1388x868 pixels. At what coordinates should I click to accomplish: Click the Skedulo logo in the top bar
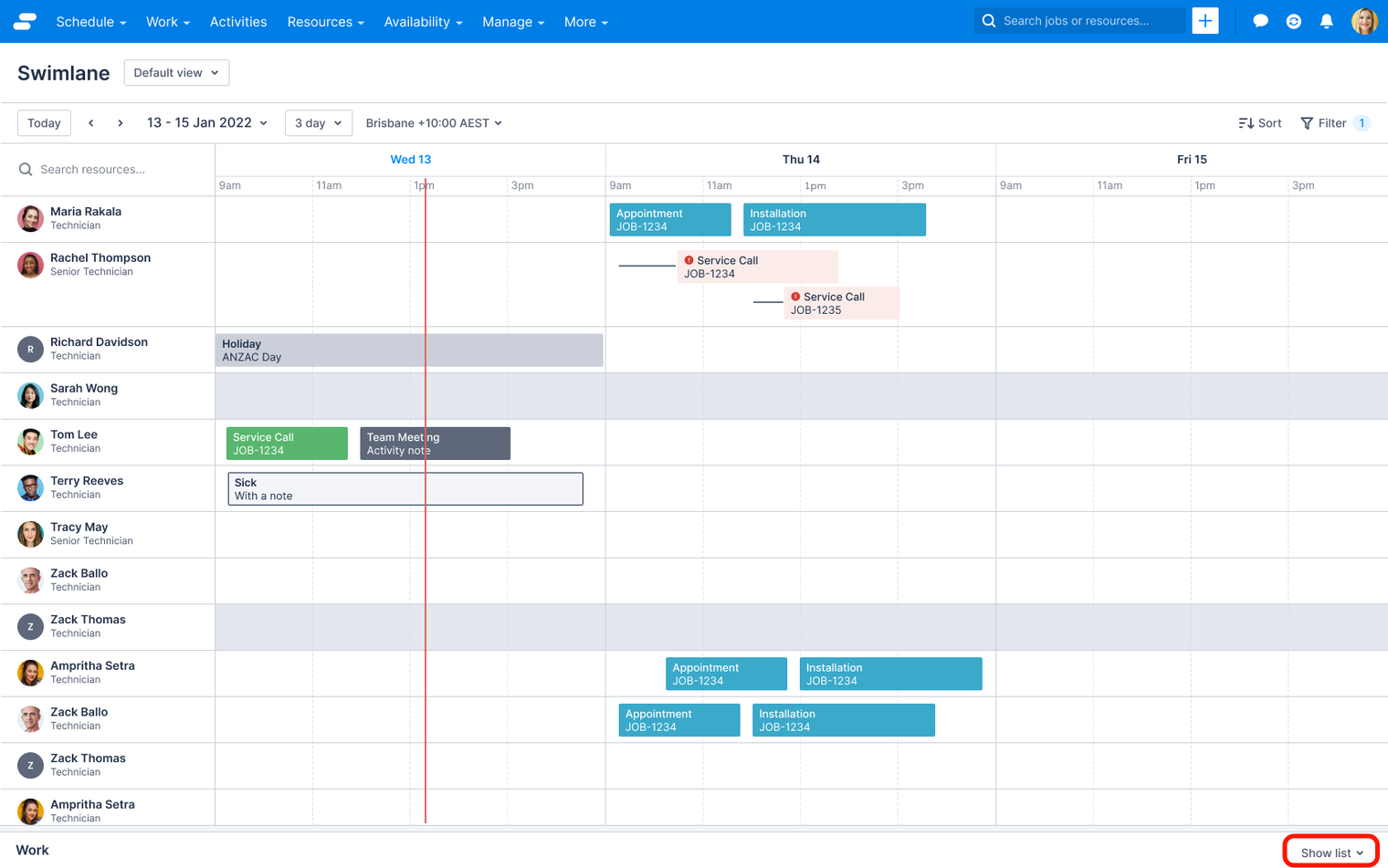click(25, 21)
